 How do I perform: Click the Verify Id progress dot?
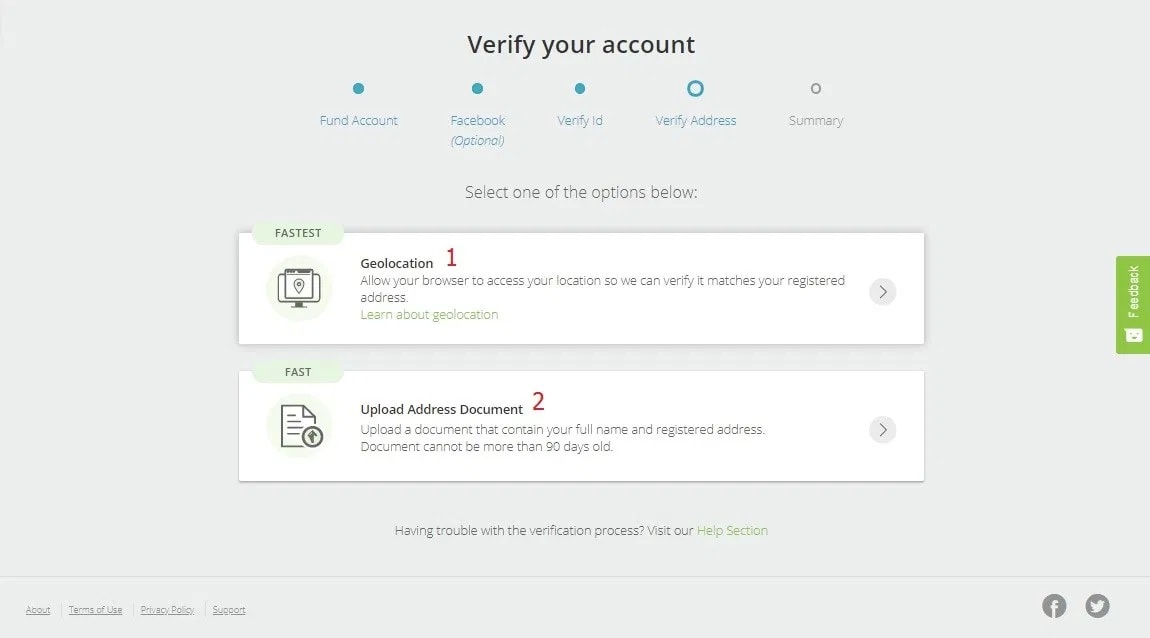[579, 89]
